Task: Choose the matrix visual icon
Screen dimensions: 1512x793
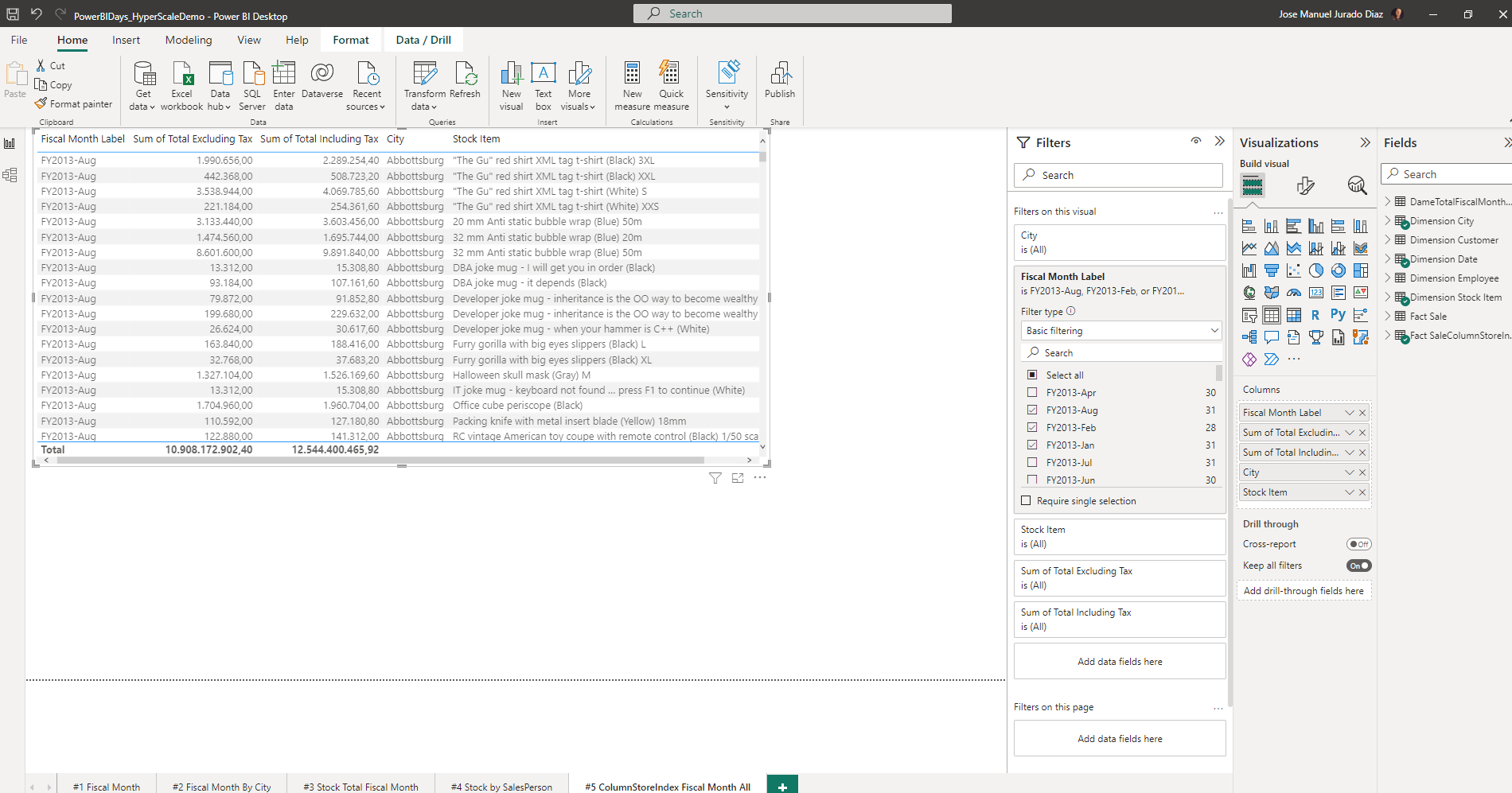Action: click(x=1294, y=315)
